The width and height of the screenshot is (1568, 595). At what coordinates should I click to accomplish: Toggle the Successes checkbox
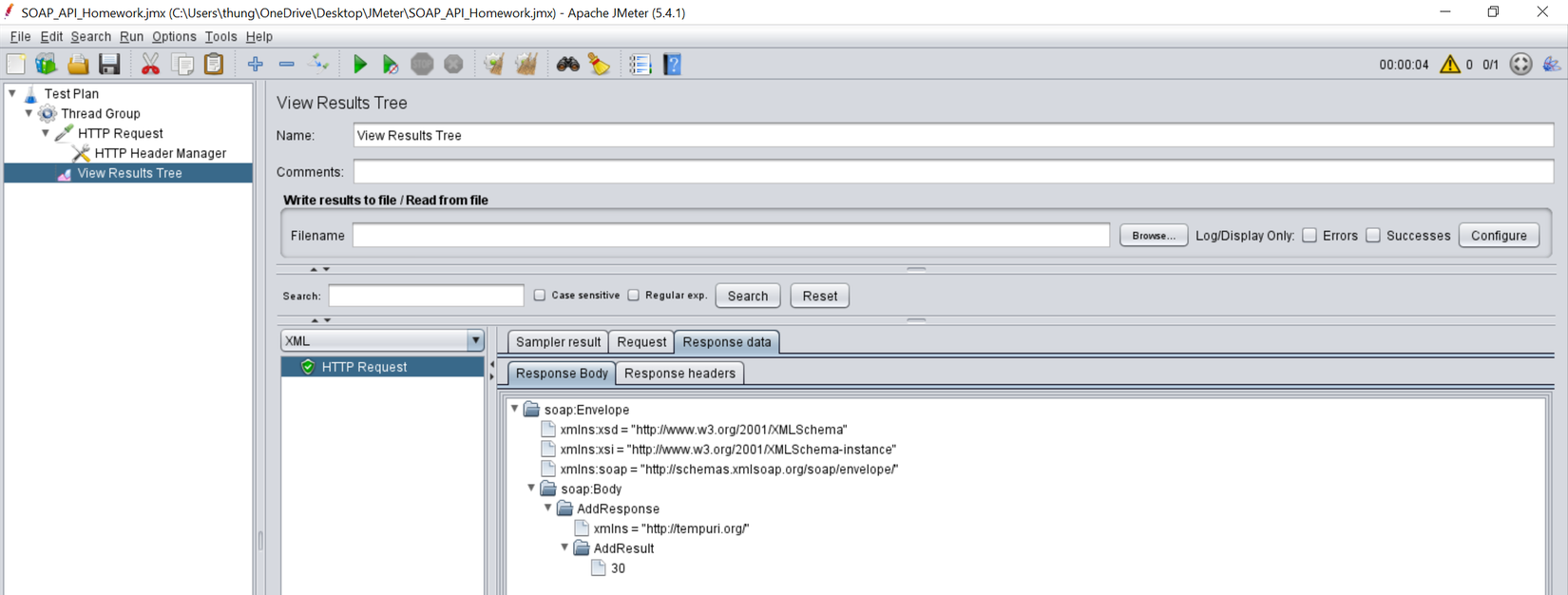(x=1373, y=236)
